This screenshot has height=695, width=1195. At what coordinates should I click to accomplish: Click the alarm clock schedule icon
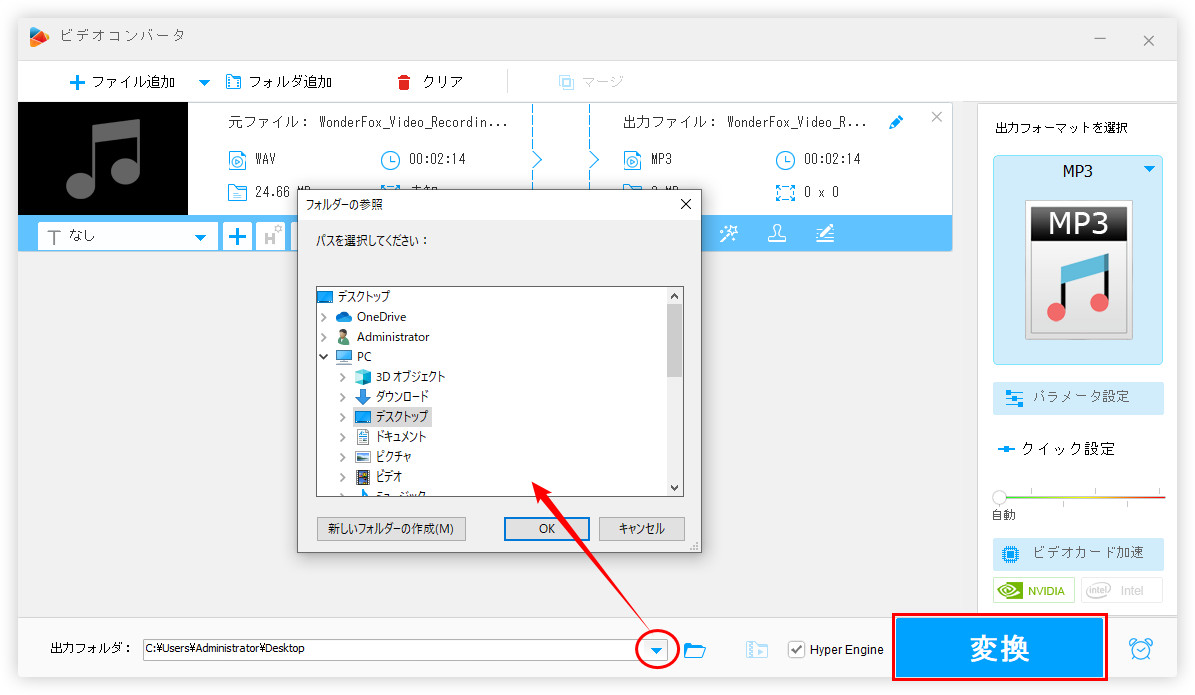click(x=1141, y=649)
